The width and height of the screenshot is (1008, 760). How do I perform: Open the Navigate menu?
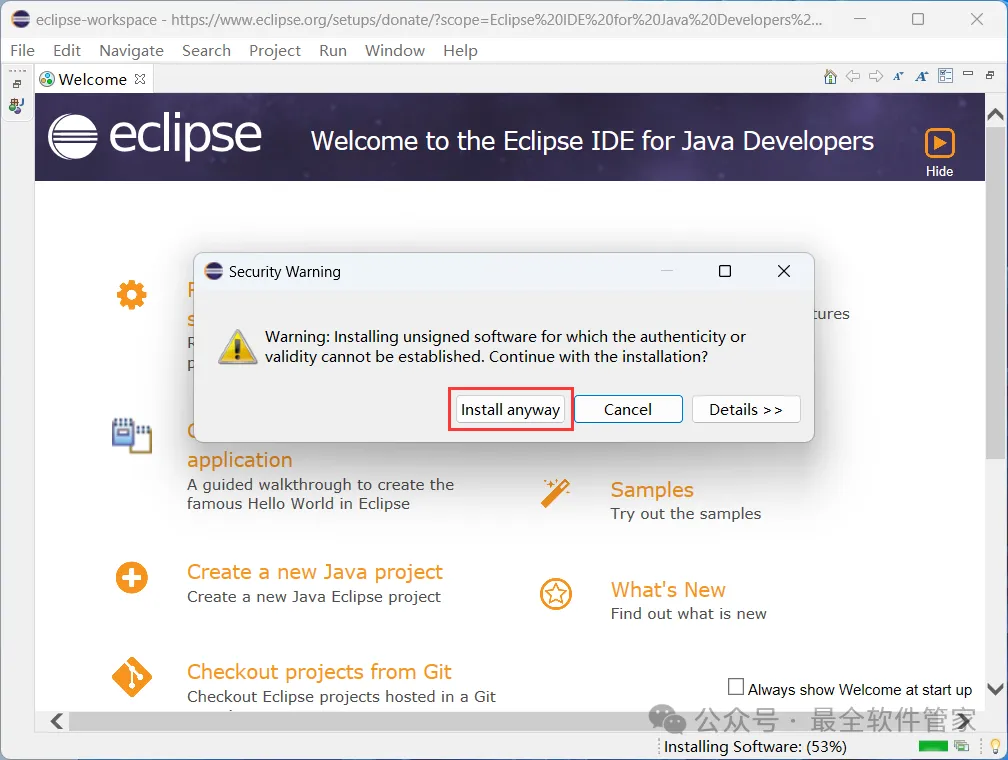click(131, 50)
